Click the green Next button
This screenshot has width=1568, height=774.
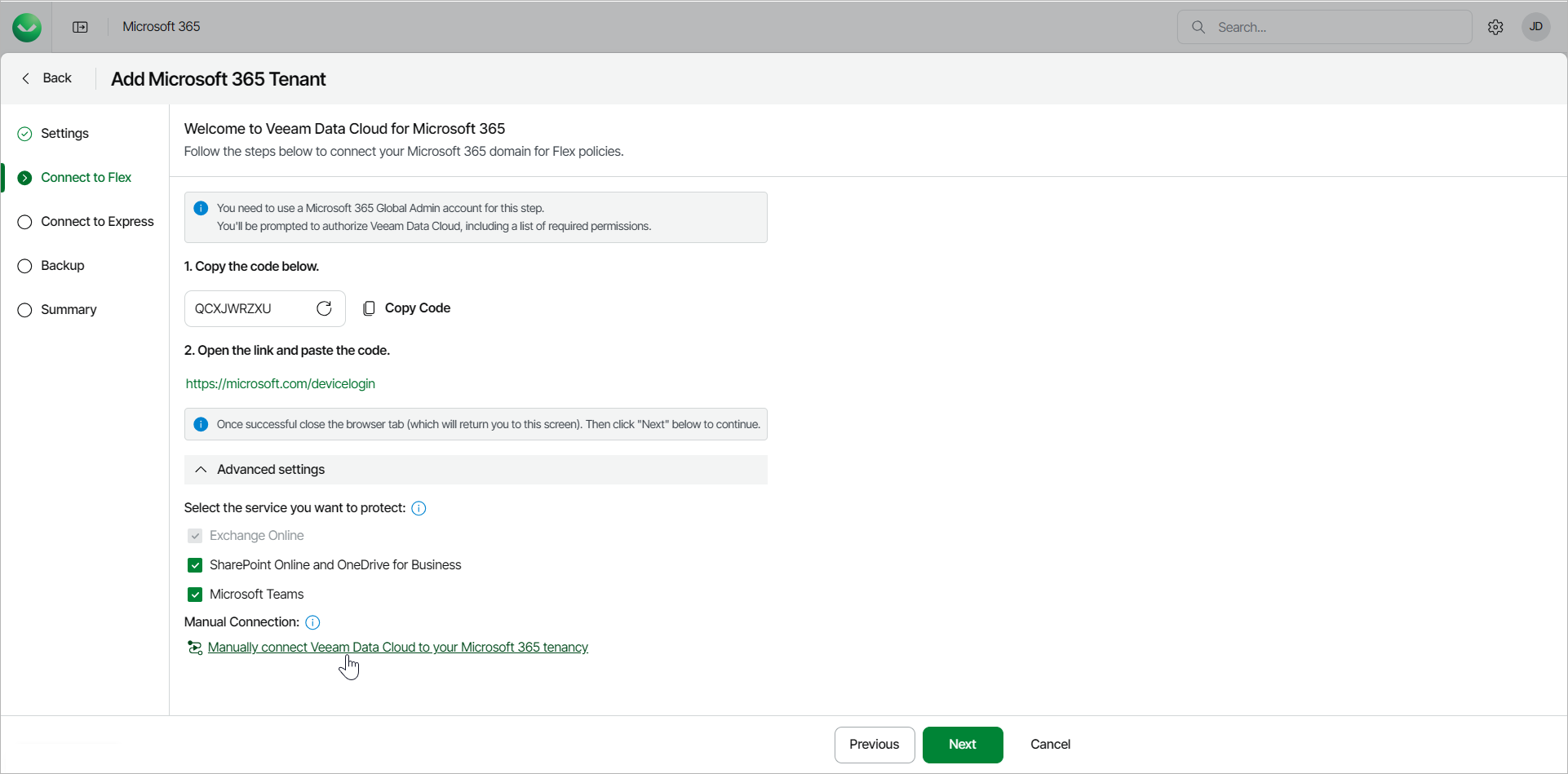click(963, 745)
